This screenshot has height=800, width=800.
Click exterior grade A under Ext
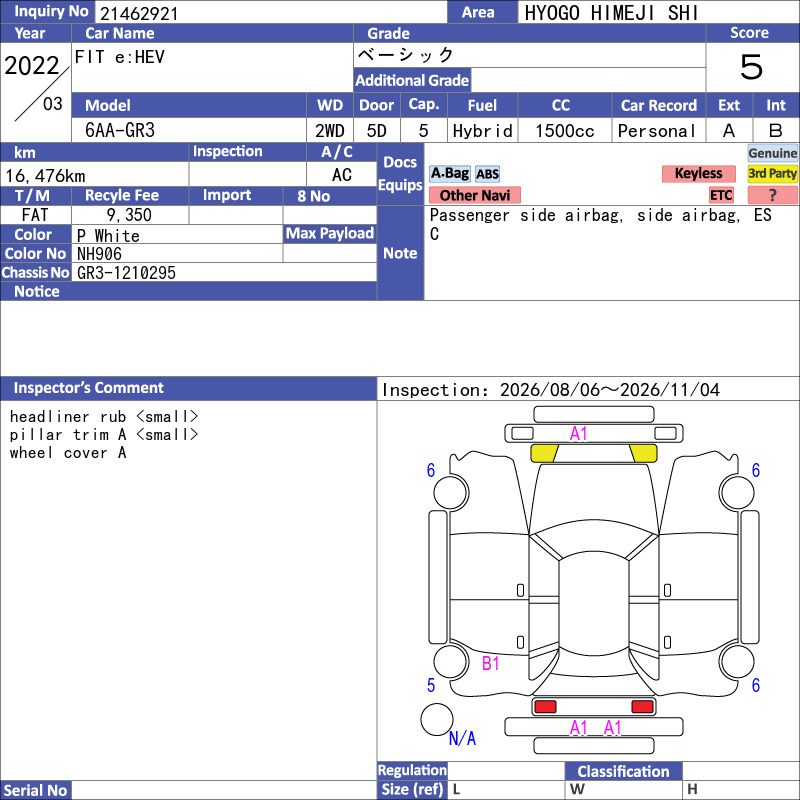[x=729, y=131]
